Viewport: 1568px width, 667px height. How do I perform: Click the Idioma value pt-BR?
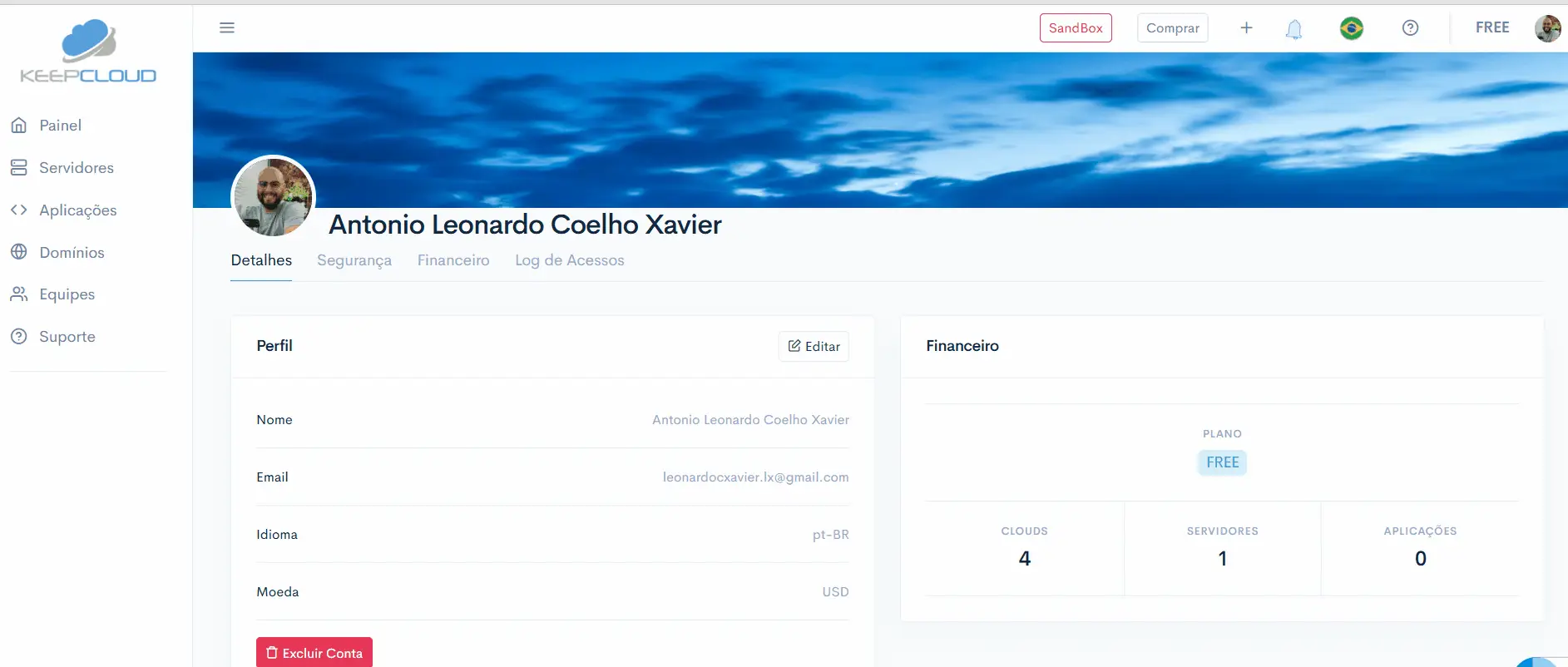831,535
